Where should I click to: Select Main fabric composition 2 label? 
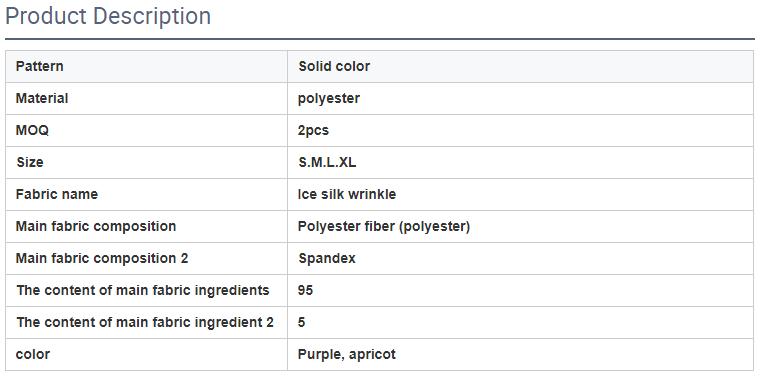(x=102, y=258)
